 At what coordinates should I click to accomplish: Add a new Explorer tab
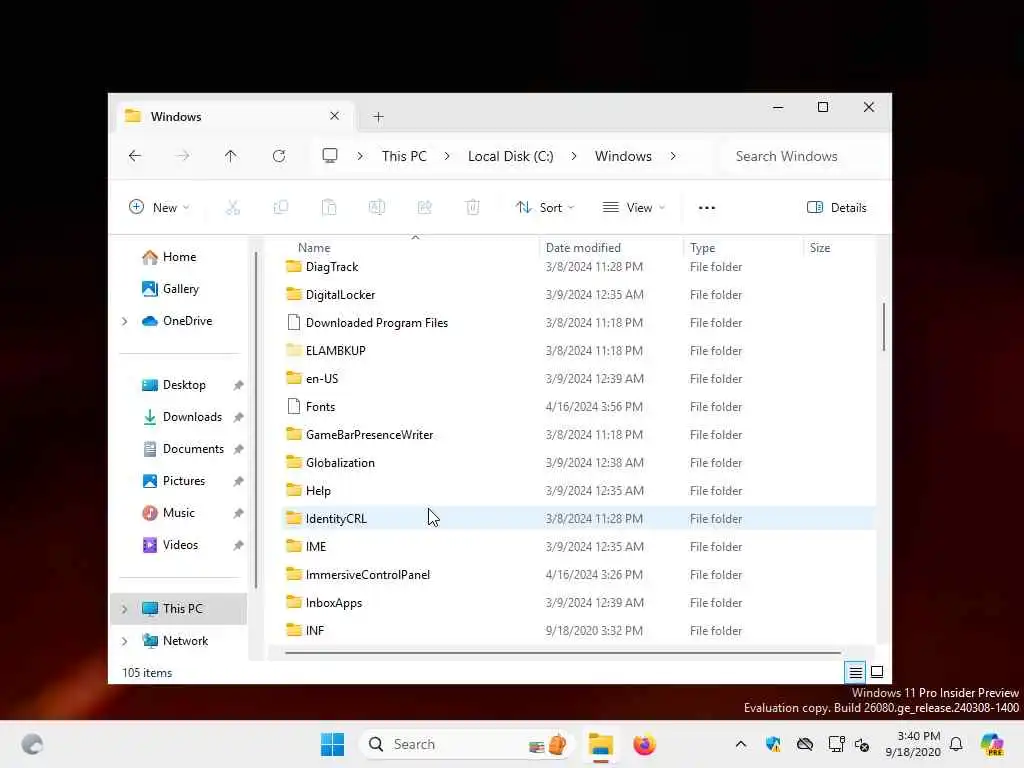378,117
